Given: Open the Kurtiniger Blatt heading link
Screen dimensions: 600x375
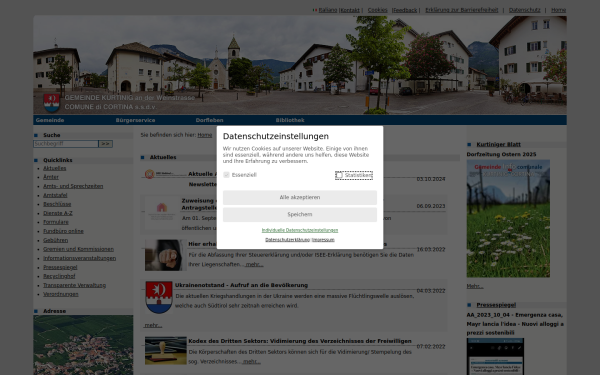Looking at the screenshot, I should tap(499, 145).
